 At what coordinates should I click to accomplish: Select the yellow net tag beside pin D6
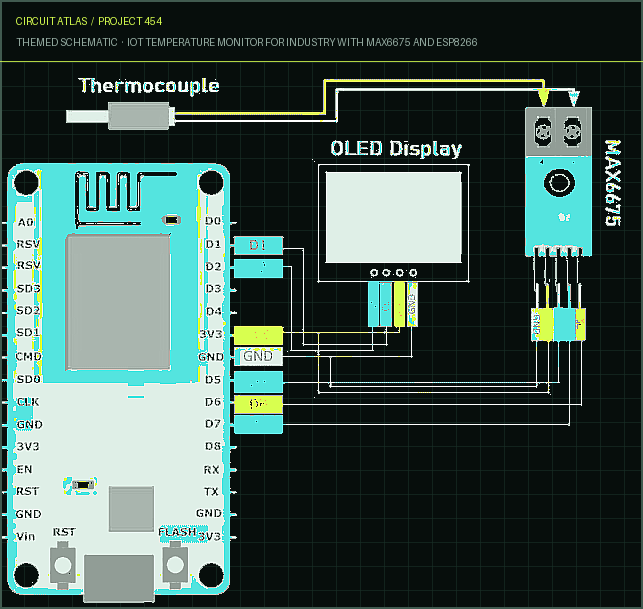258,404
